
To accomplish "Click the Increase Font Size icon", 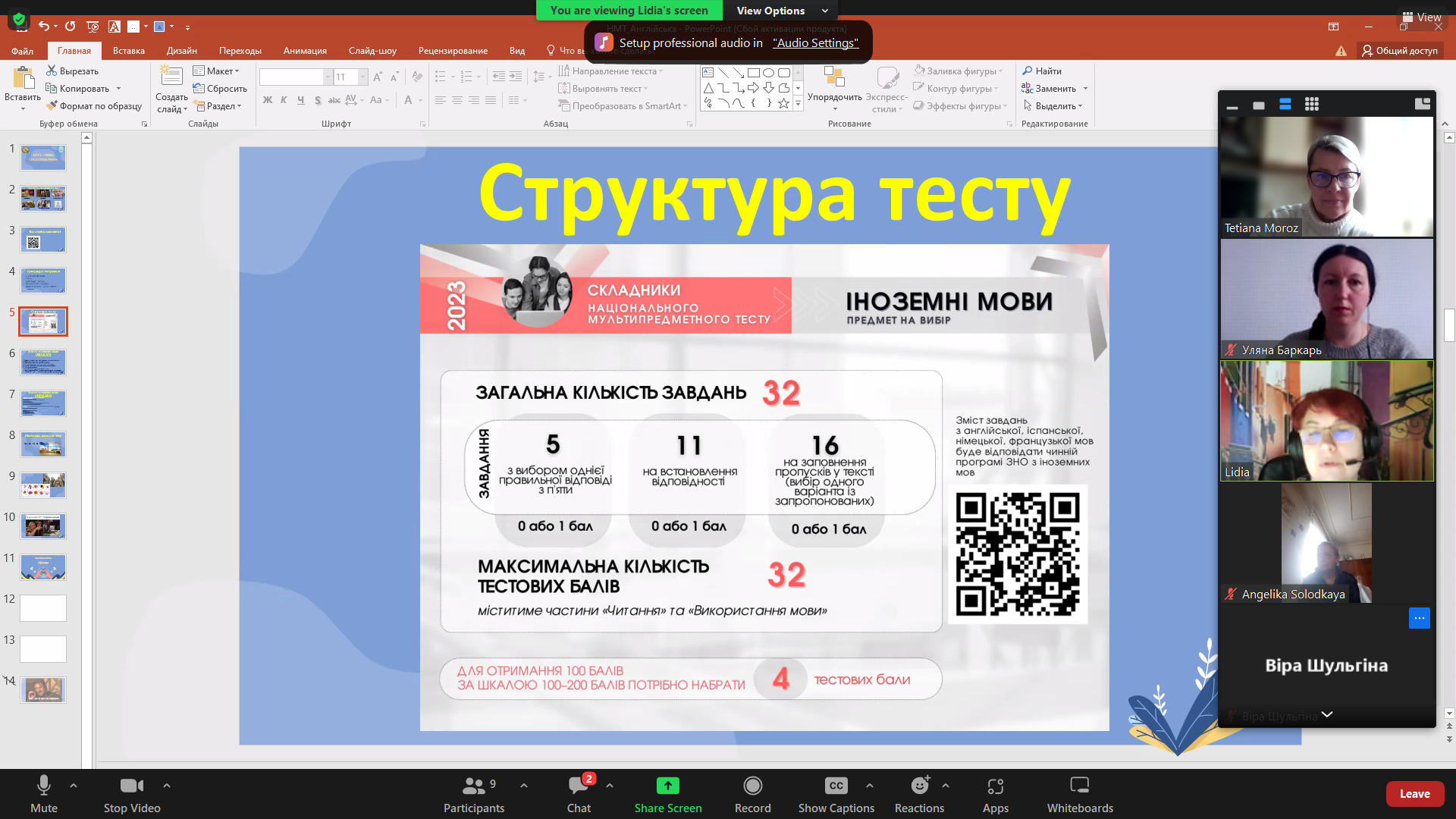I will tap(378, 77).
